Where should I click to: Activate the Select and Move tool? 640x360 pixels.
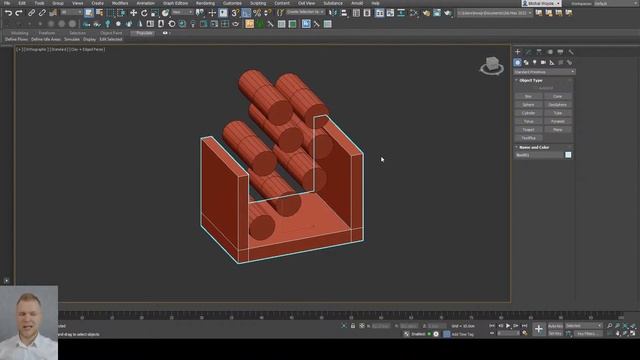133,13
